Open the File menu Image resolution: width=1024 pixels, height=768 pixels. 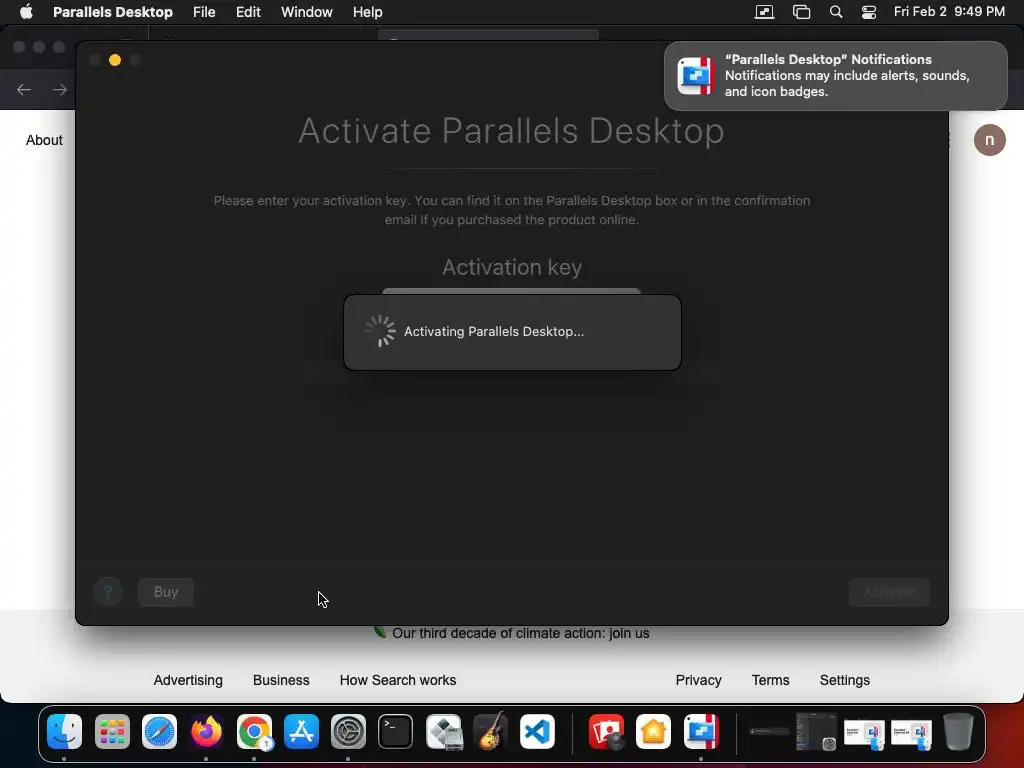pyautogui.click(x=204, y=12)
